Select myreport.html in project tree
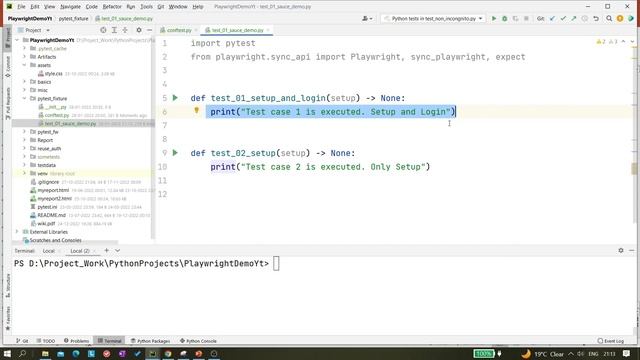640x360 pixels. click(53, 190)
